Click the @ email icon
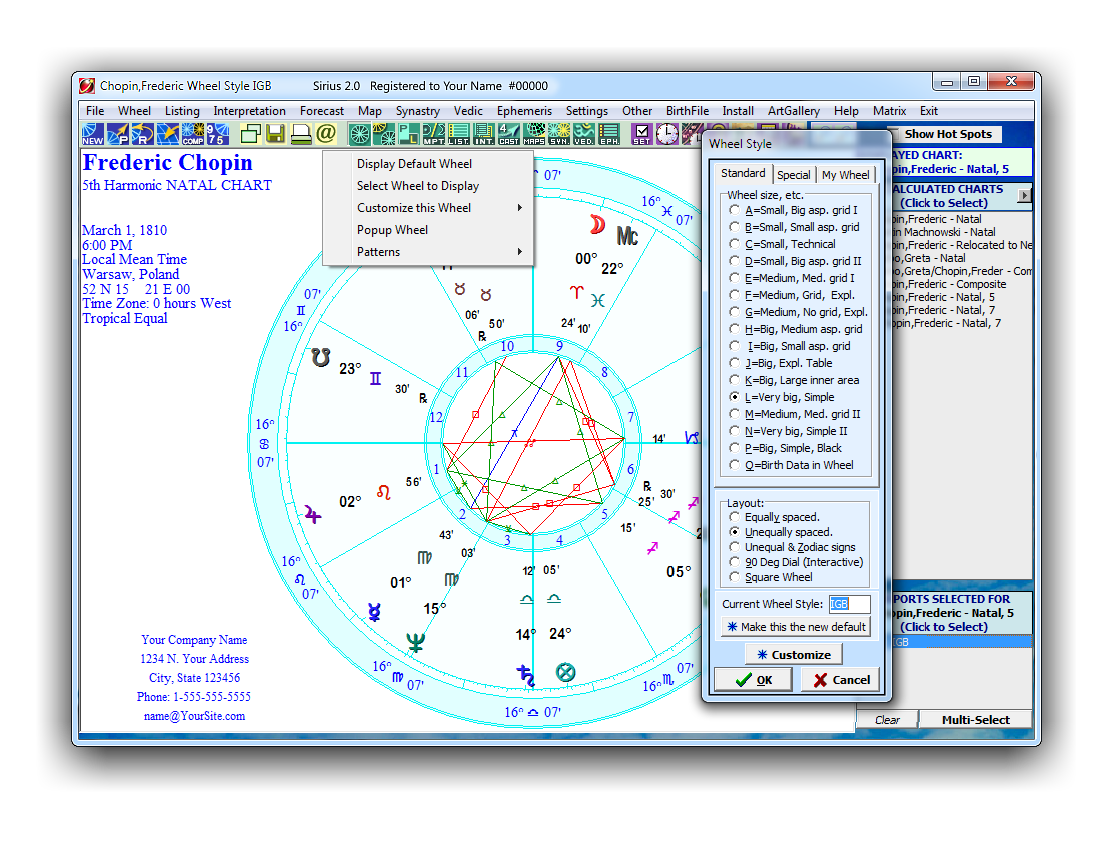1112x856 pixels. click(x=326, y=134)
